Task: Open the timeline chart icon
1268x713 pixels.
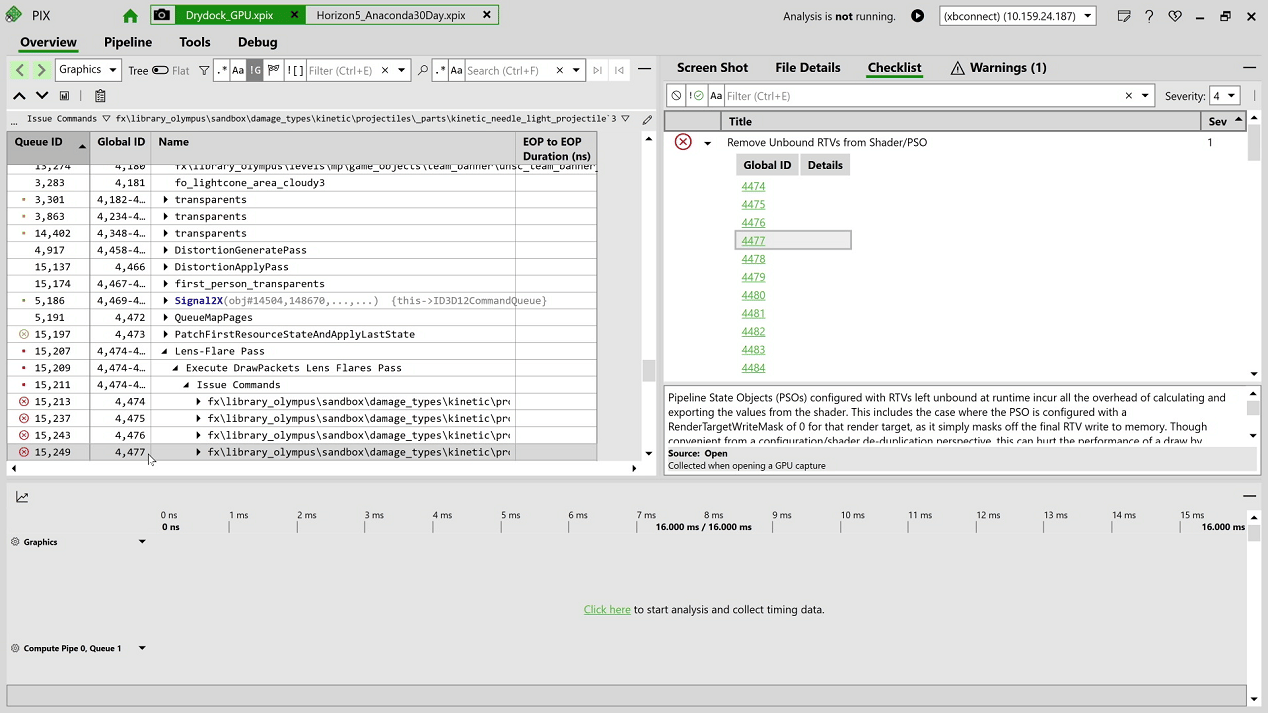Action: 22,497
